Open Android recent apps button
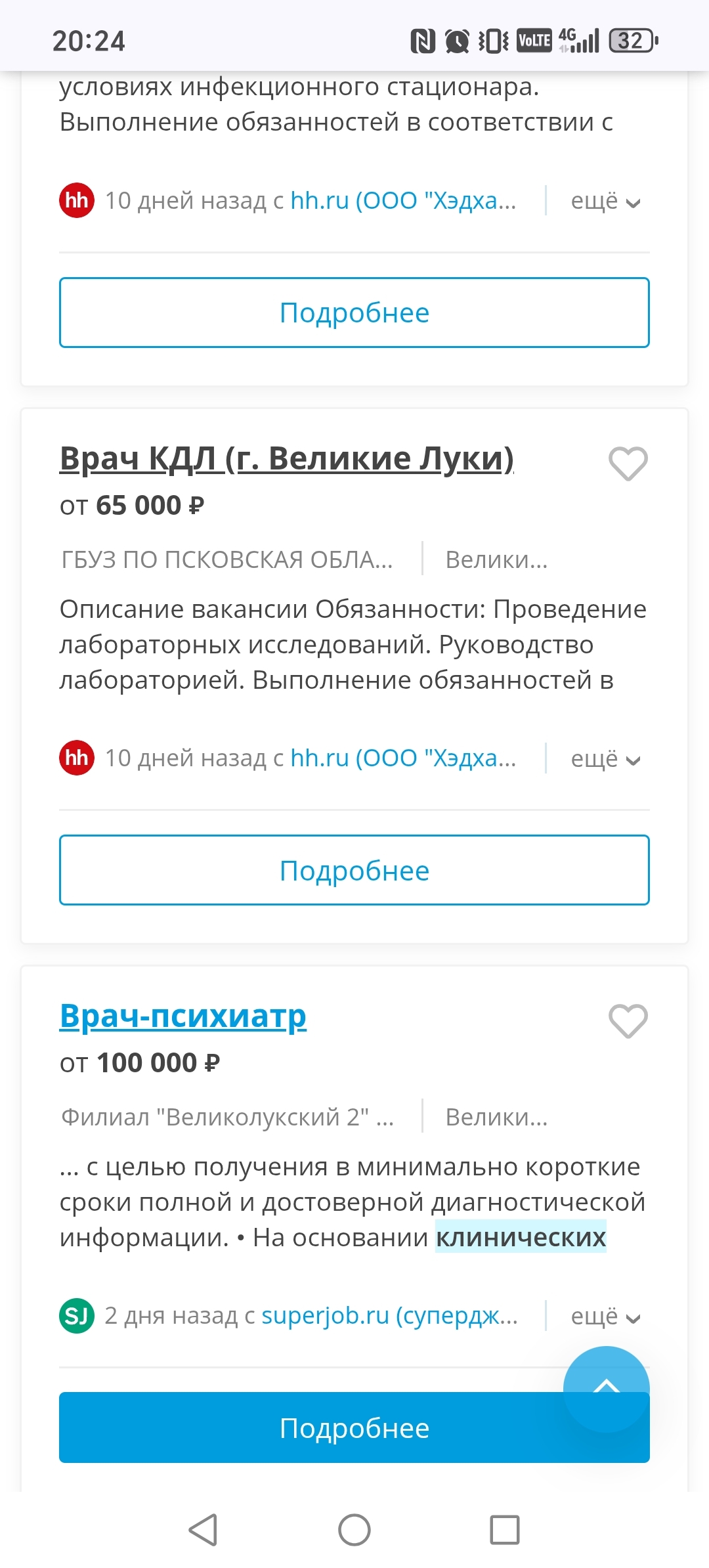 (x=505, y=1530)
